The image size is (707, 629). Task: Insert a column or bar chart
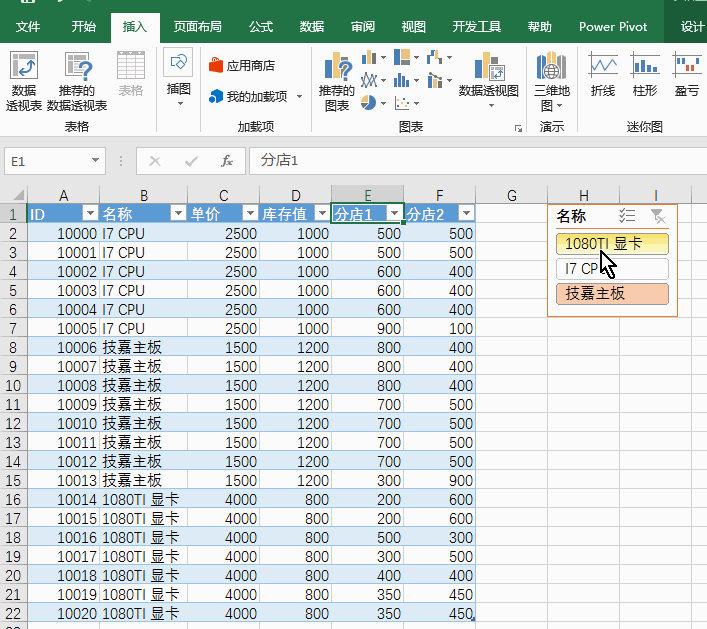click(374, 58)
